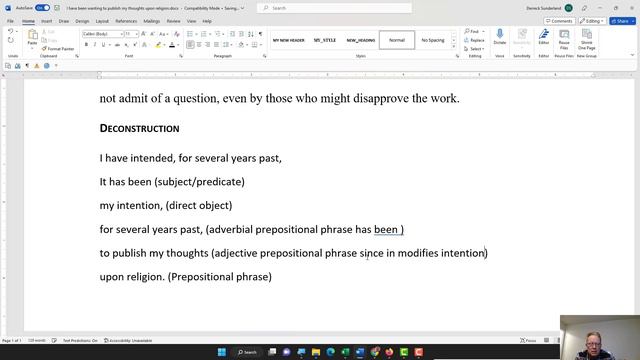
Task: Activate the Format Painter tool
Action: click(58, 49)
